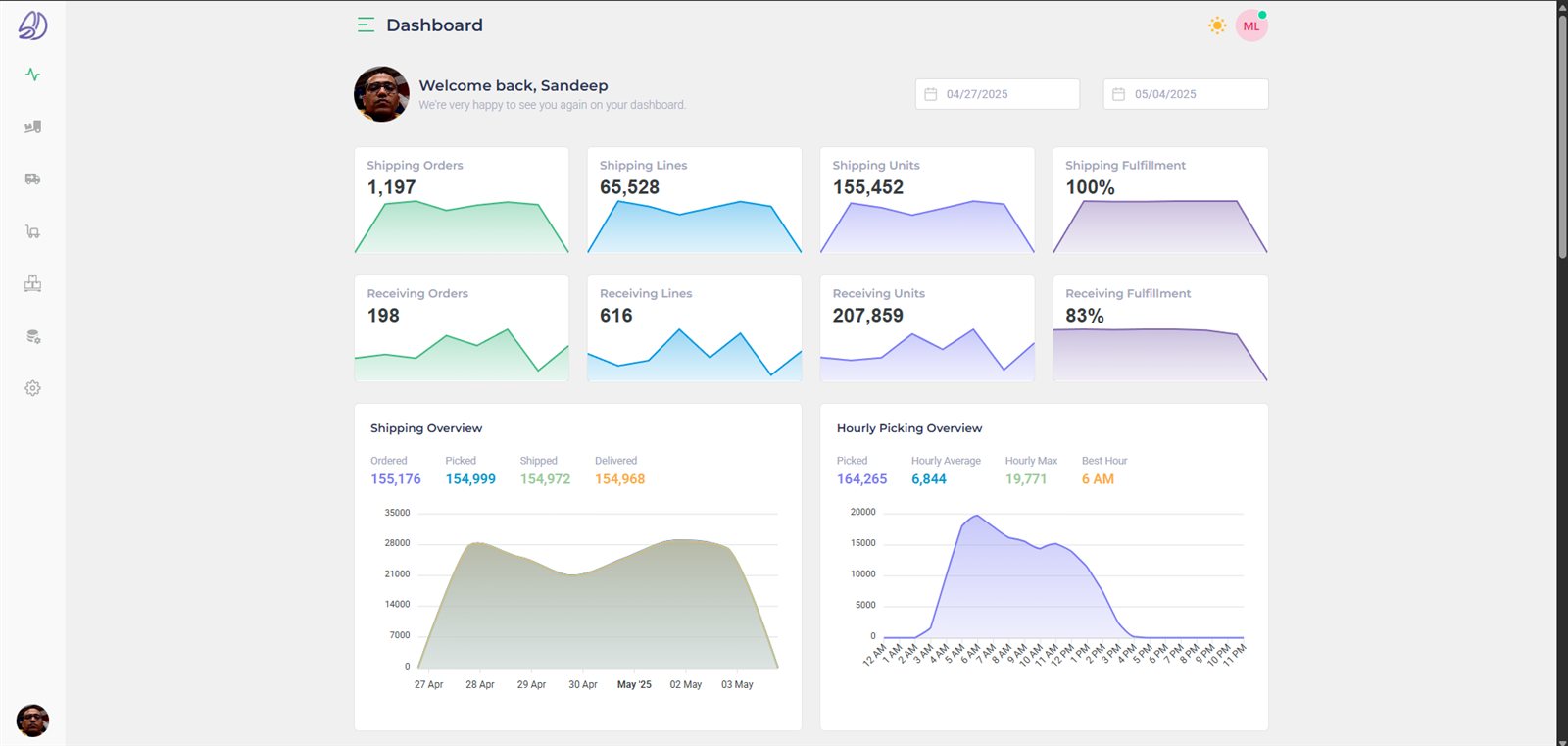Click the Ordered value 155,176
This screenshot has width=1568, height=746.
(396, 479)
